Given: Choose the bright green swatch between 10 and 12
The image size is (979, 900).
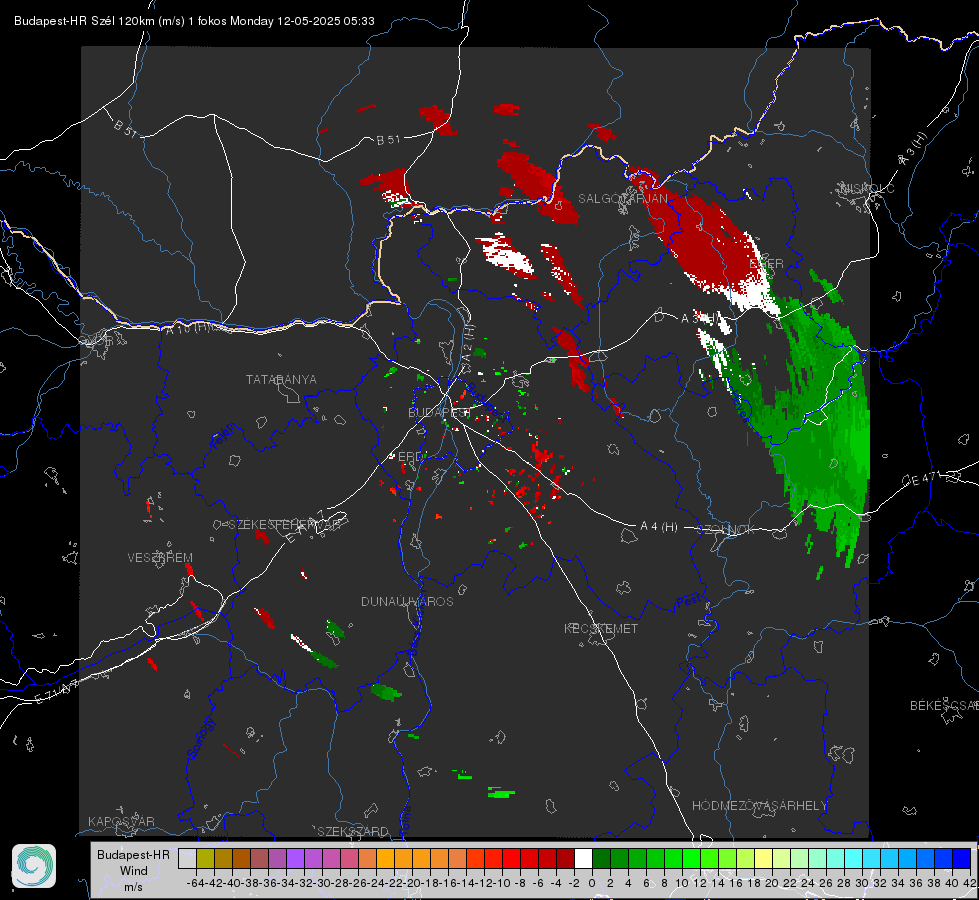Looking at the screenshot, I should [x=691, y=858].
